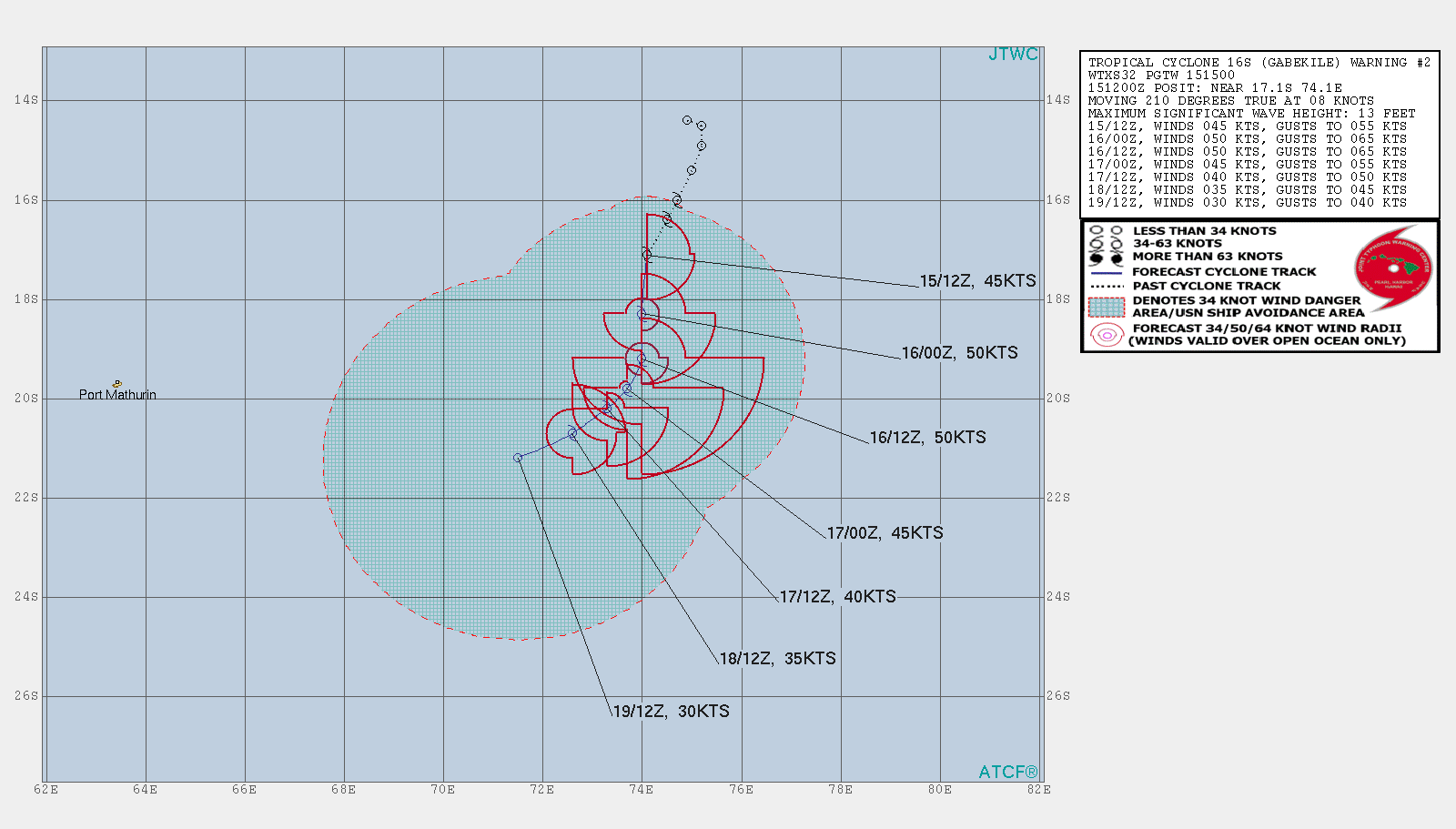Click the 74E longitude label on bottom axis

642,790
